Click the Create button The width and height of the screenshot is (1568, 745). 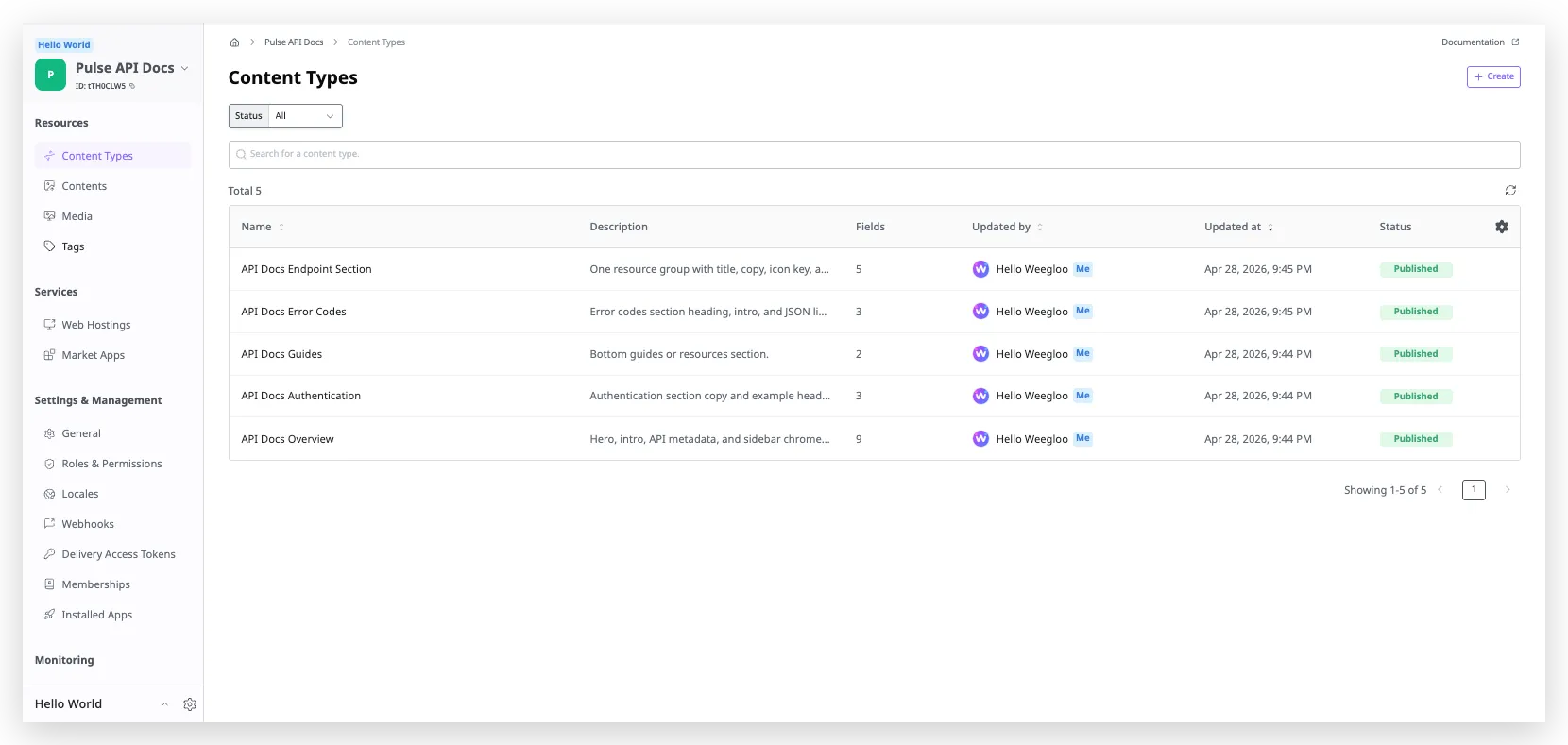[1493, 76]
